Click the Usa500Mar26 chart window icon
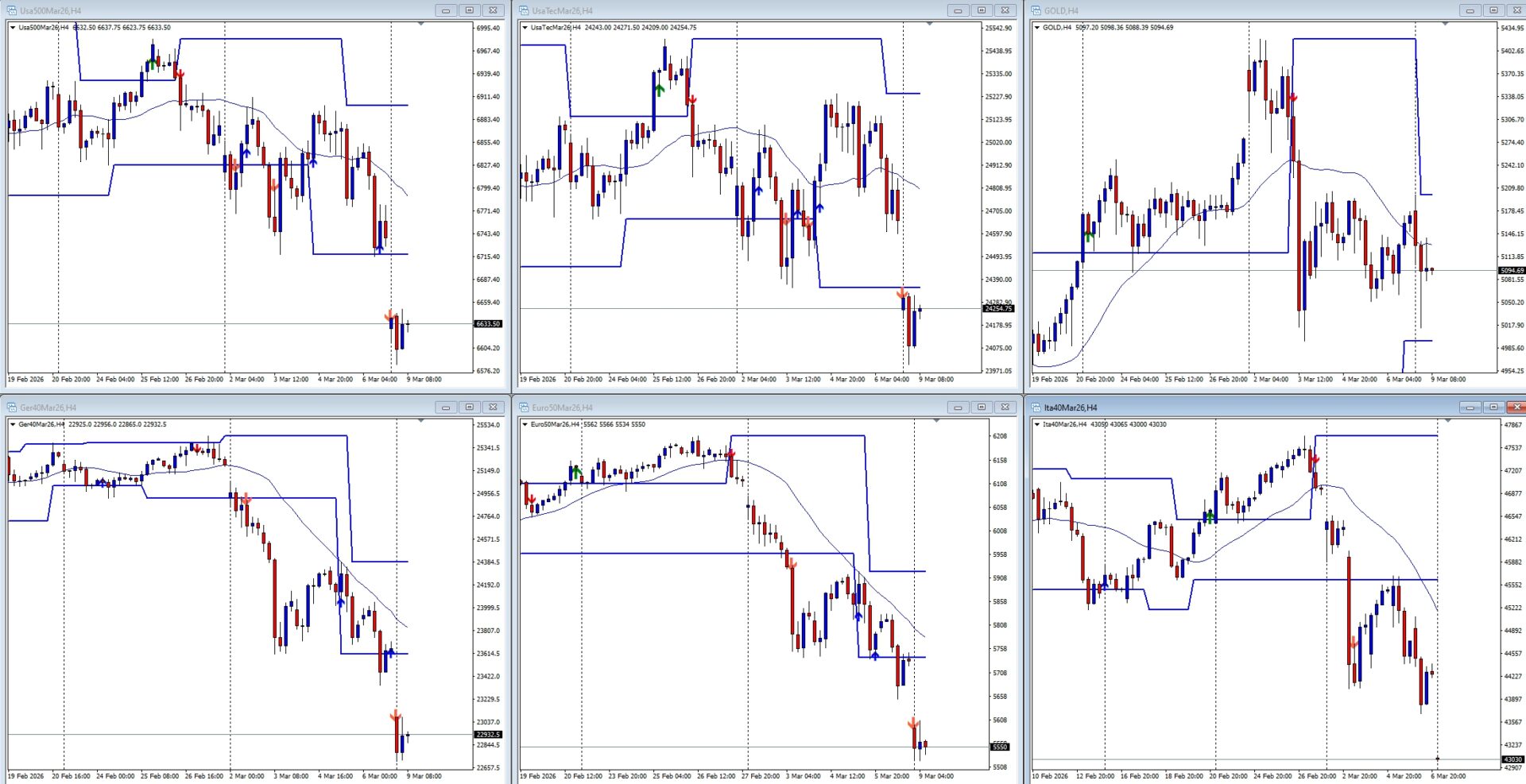The height and width of the screenshot is (784, 1526). pyautogui.click(x=12, y=10)
